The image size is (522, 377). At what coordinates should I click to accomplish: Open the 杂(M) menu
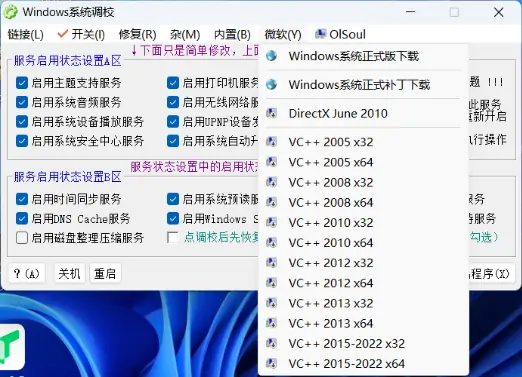[x=185, y=34]
